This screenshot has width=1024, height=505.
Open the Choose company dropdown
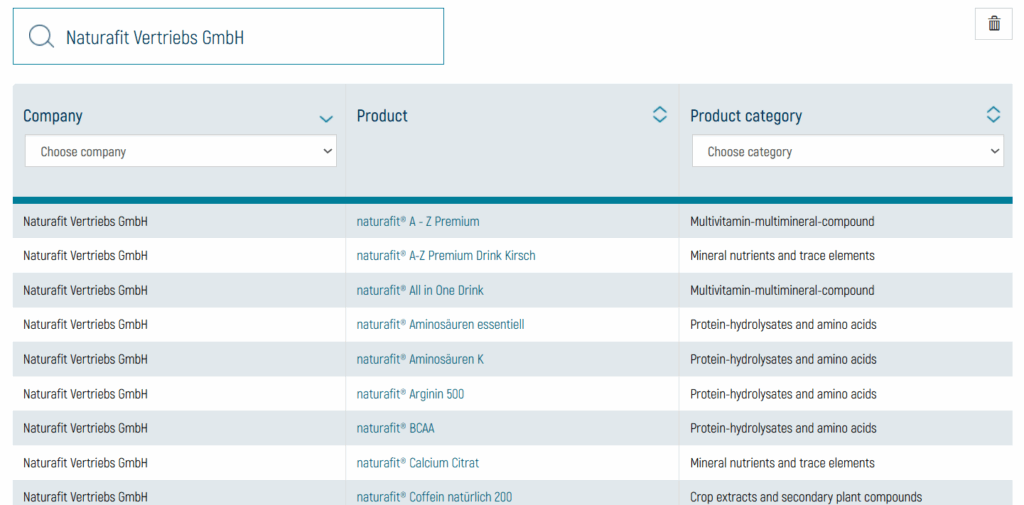pyautogui.click(x=181, y=151)
